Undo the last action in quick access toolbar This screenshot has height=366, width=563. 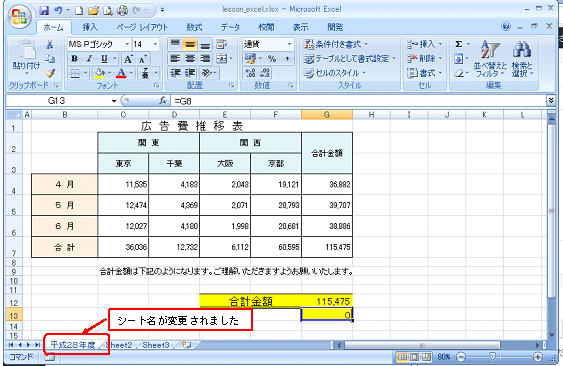[58, 10]
